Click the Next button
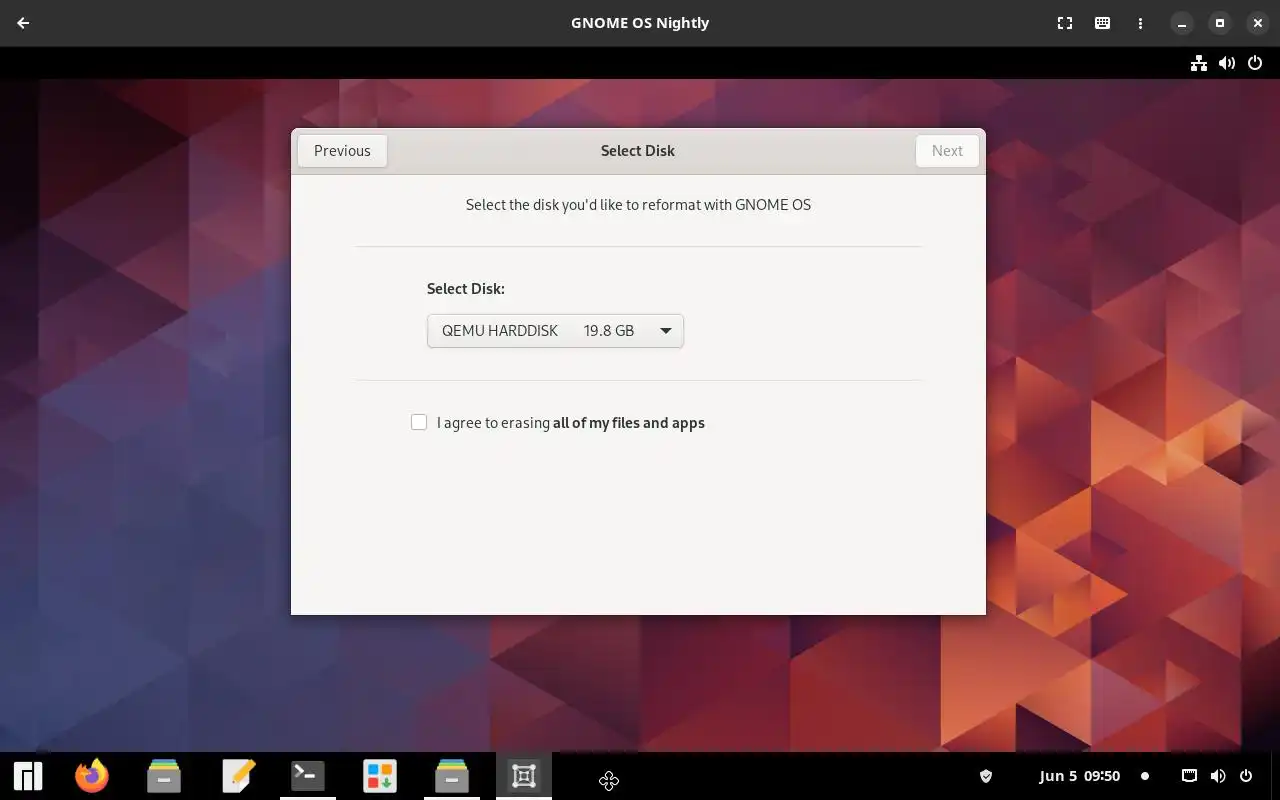 [x=947, y=151]
